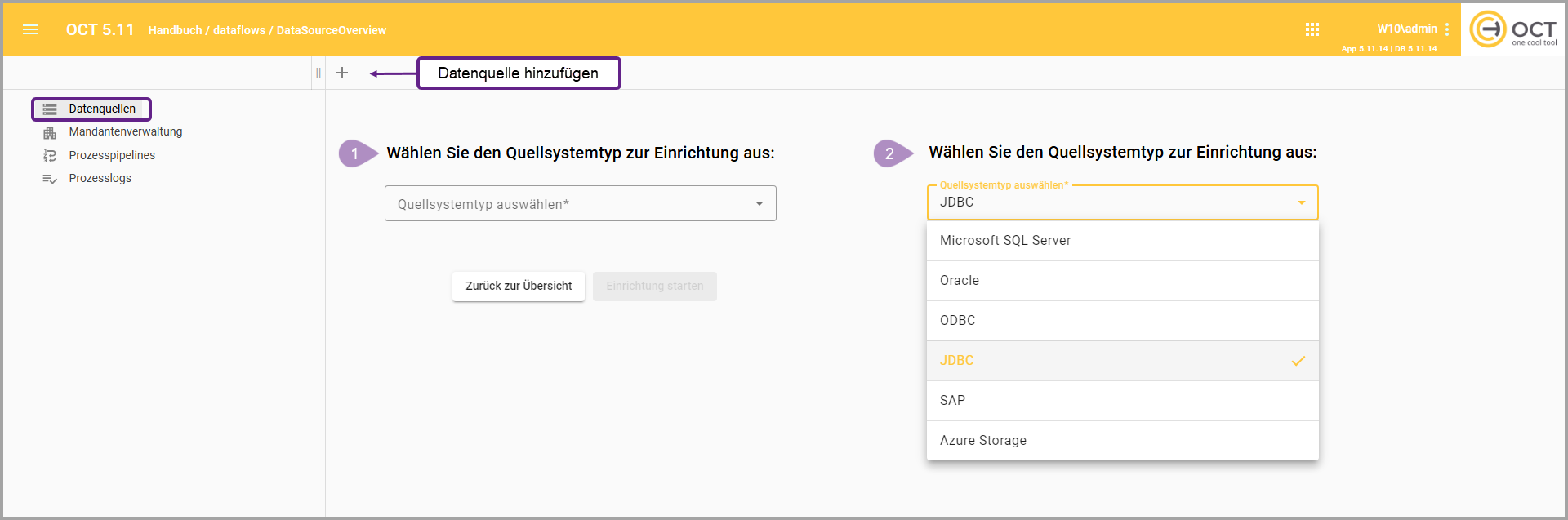
Task: Click the Datenquellen list icon
Action: coord(50,109)
